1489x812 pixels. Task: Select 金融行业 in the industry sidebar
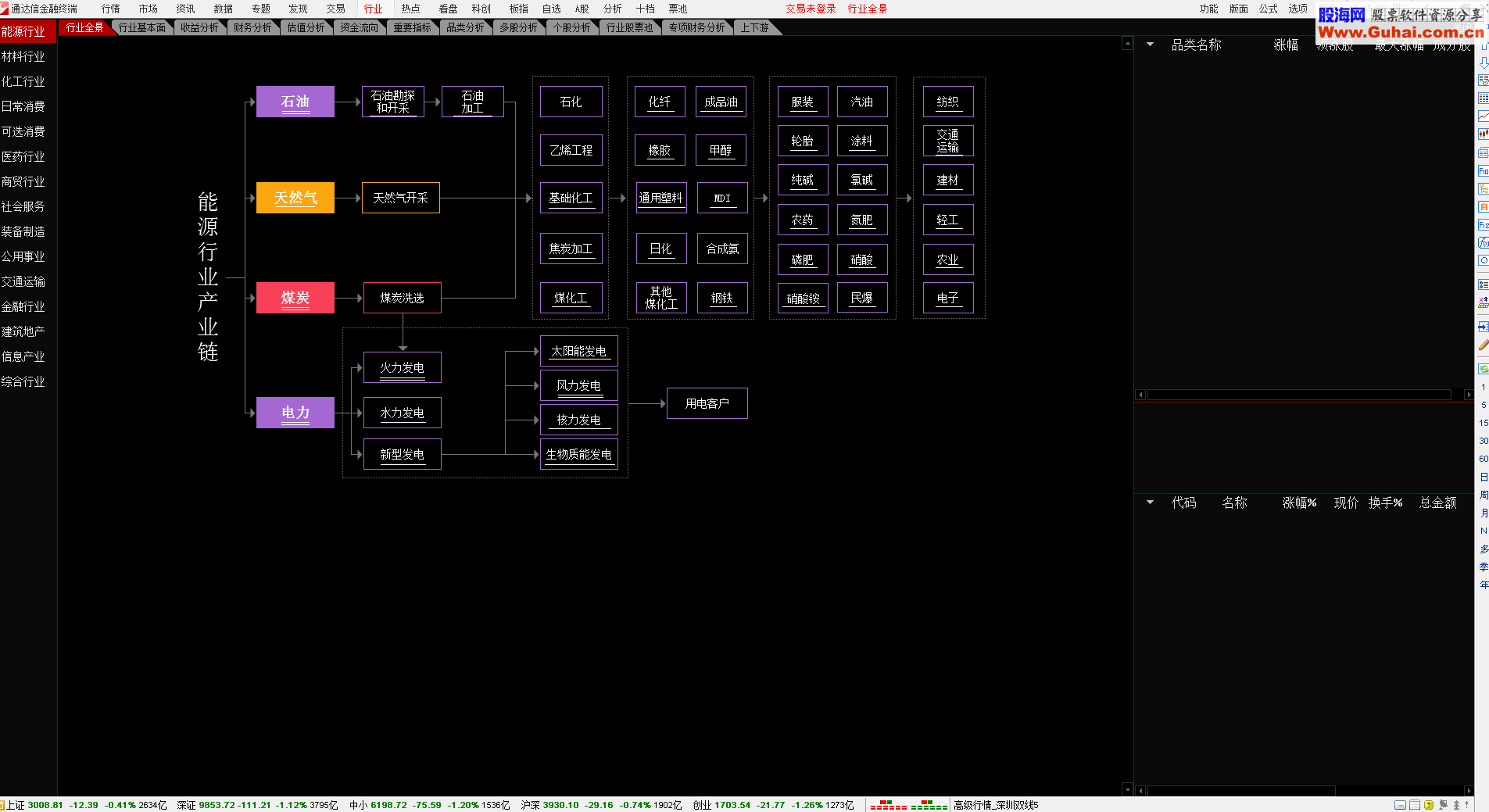(x=23, y=306)
